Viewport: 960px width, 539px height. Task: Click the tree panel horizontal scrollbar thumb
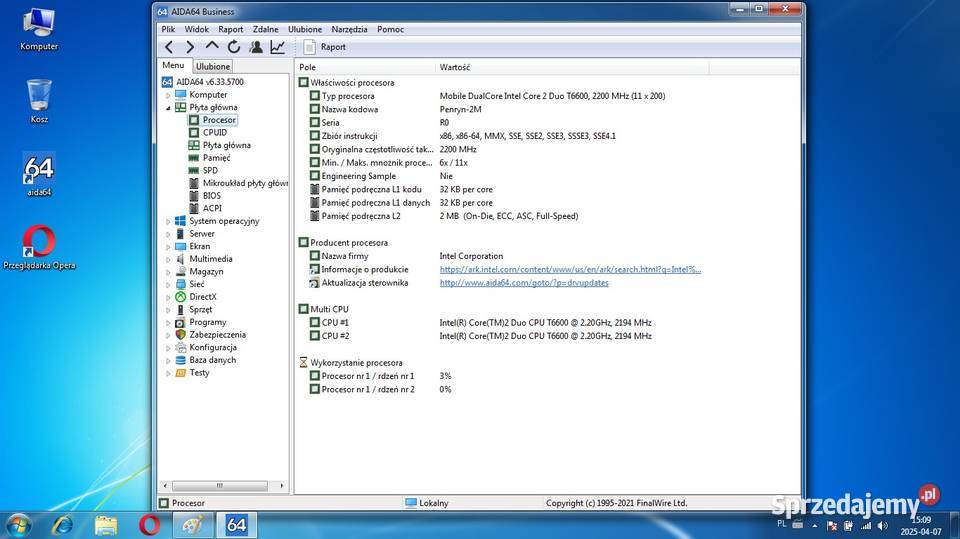220,486
